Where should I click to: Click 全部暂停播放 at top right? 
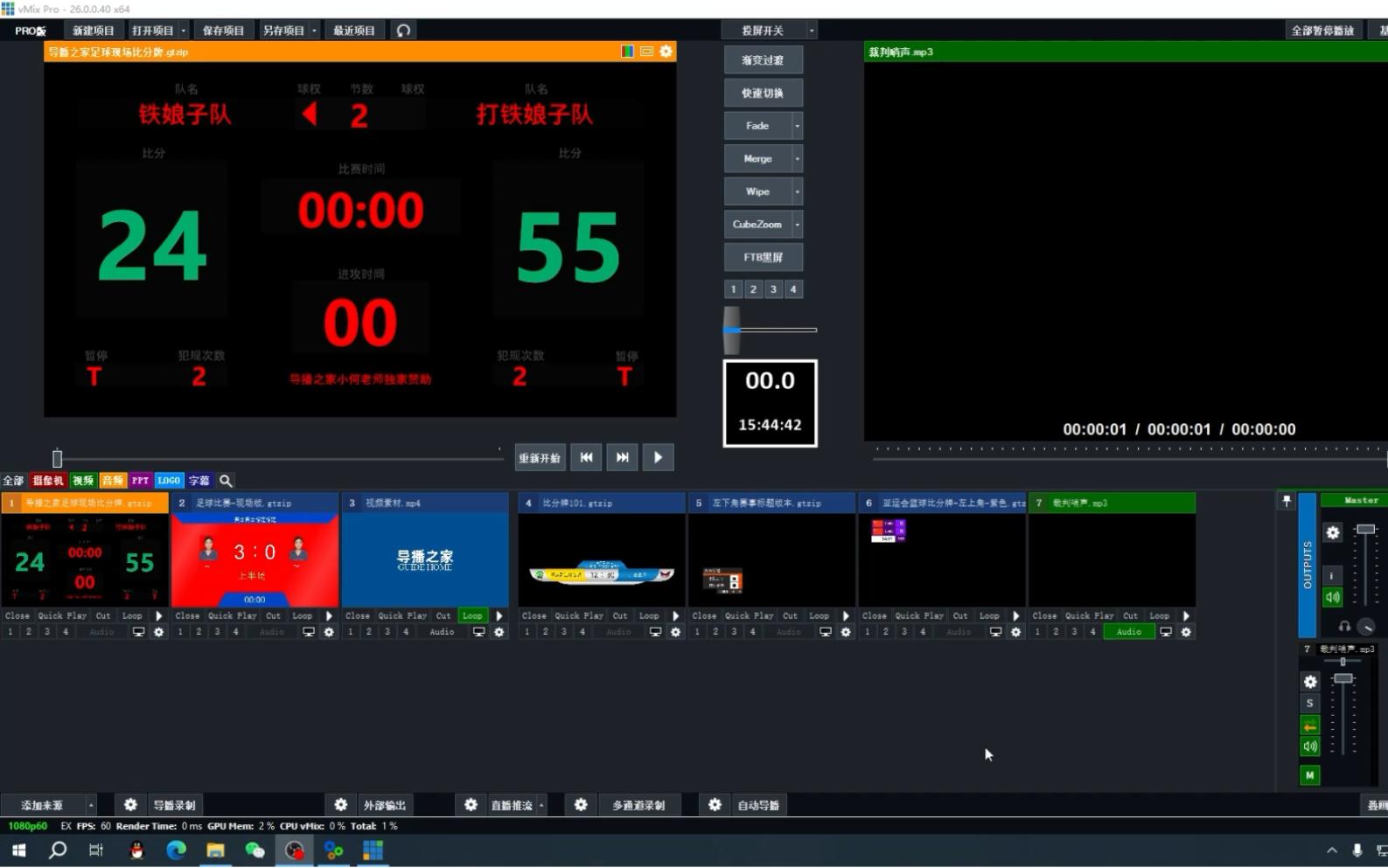pos(1322,31)
